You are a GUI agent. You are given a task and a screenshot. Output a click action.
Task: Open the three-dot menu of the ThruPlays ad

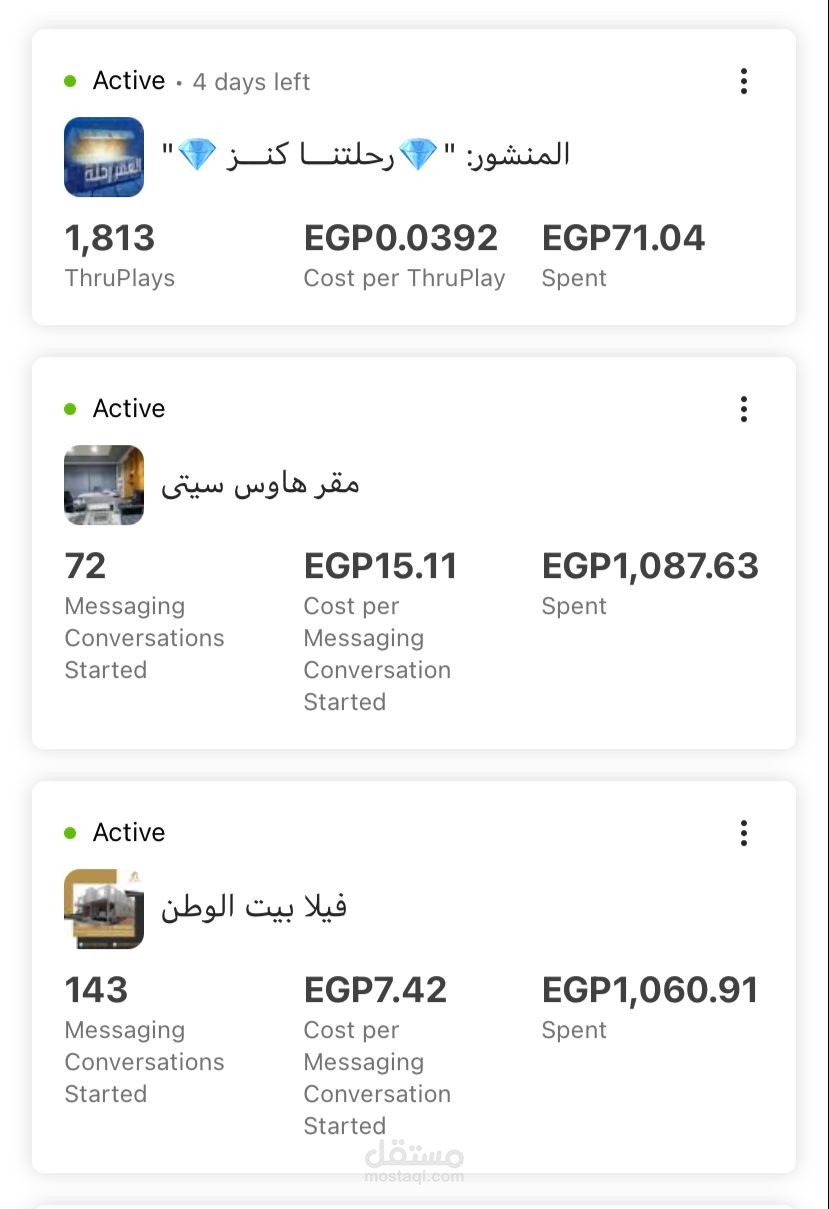point(743,81)
